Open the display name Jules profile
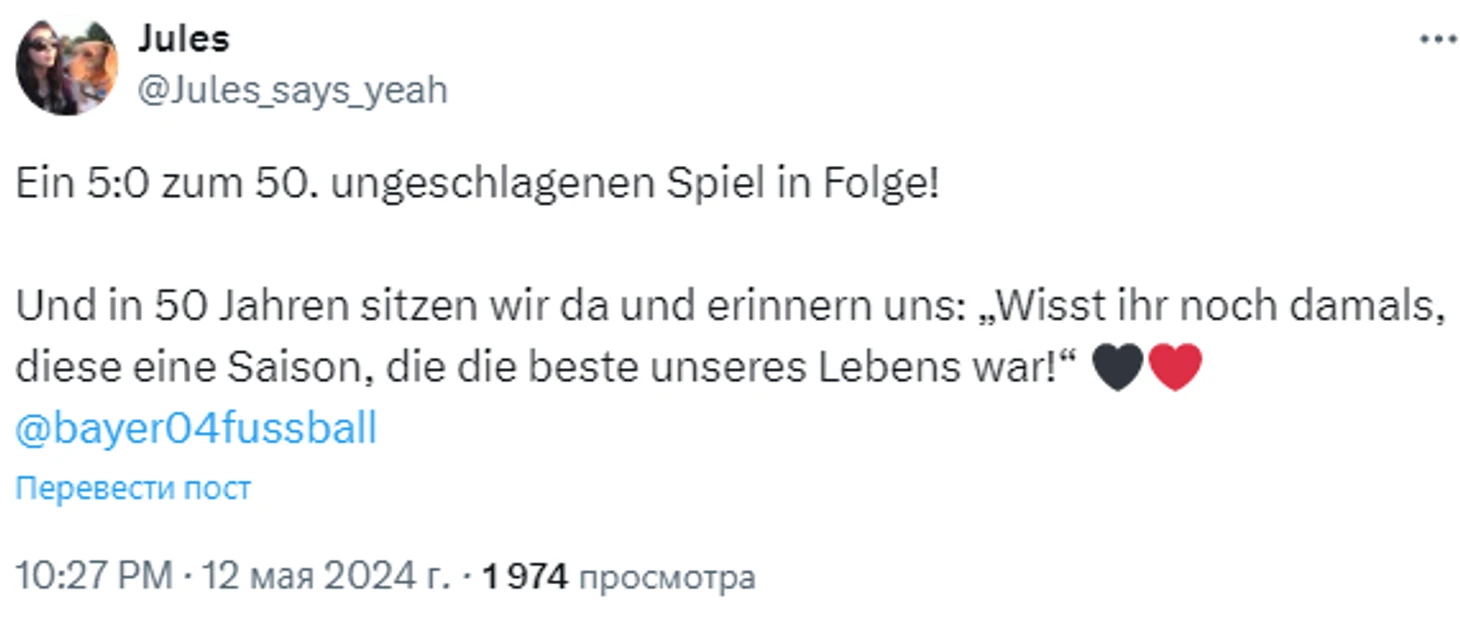The image size is (1460, 624). coord(183,38)
